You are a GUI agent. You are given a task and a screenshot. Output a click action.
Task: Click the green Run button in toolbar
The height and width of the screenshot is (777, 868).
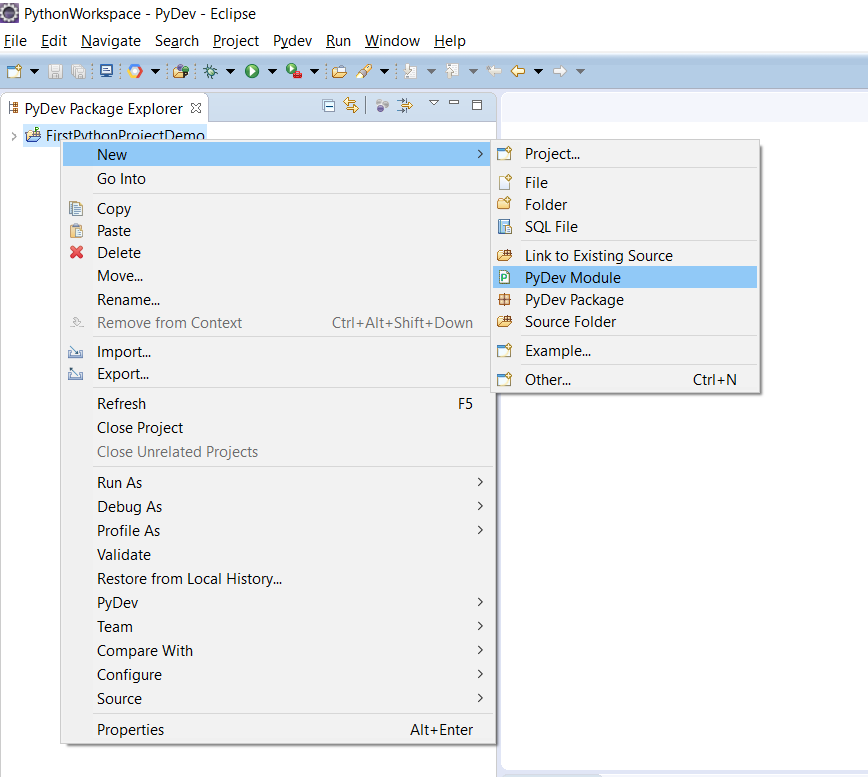[252, 71]
